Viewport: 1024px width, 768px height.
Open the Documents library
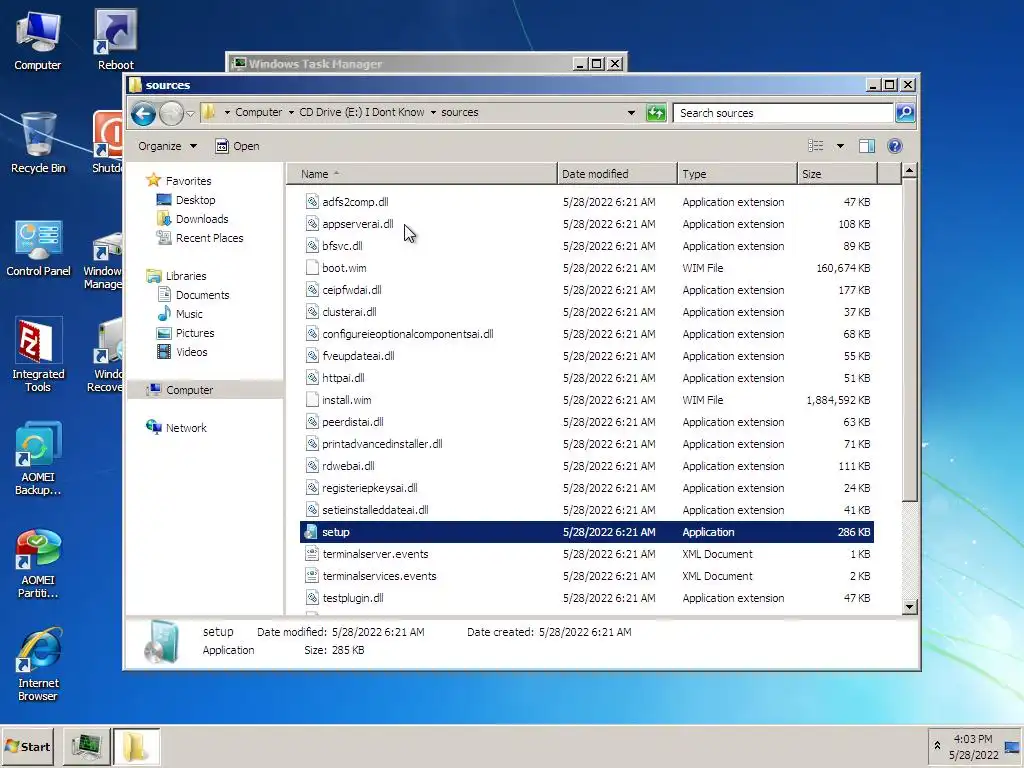pos(202,295)
